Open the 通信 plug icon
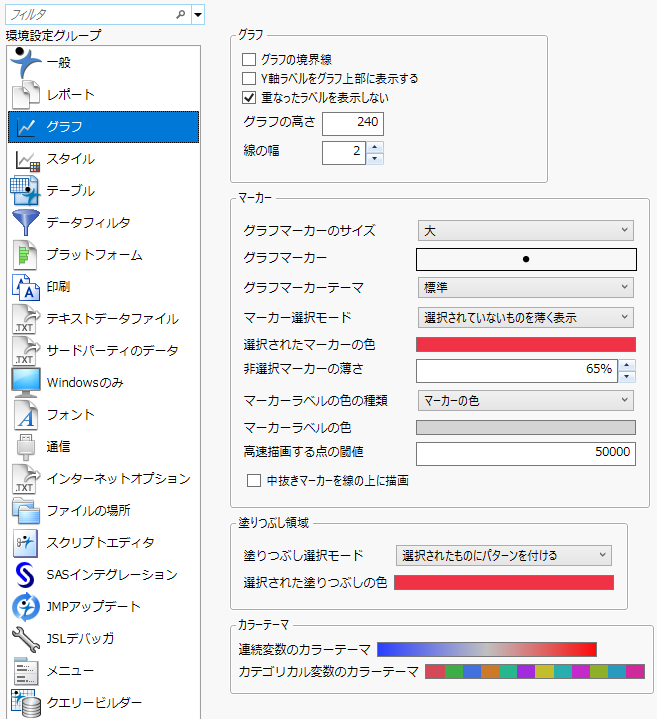This screenshot has height=719, width=657. (26, 447)
